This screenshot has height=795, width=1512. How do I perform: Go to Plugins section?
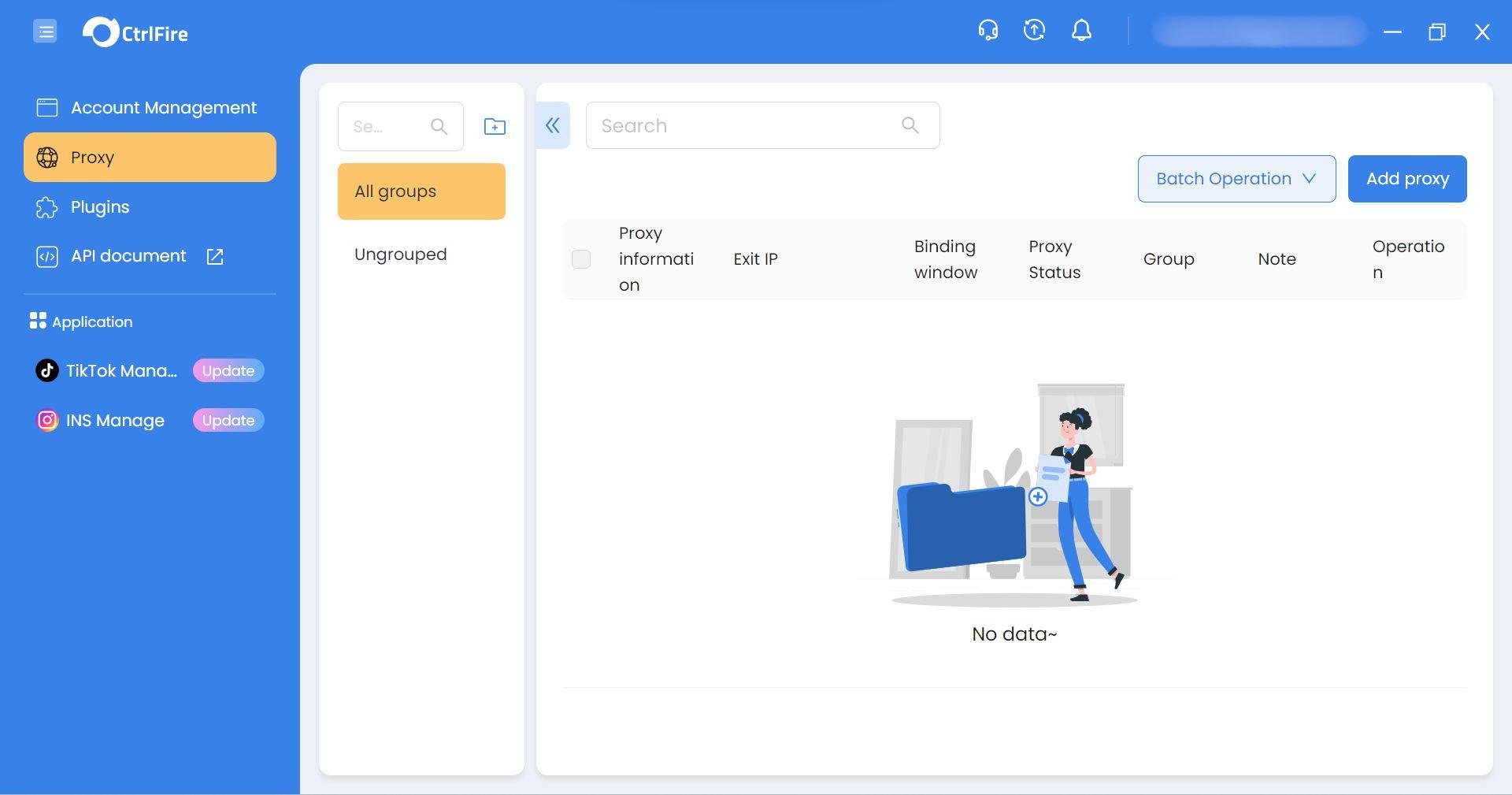[x=150, y=207]
